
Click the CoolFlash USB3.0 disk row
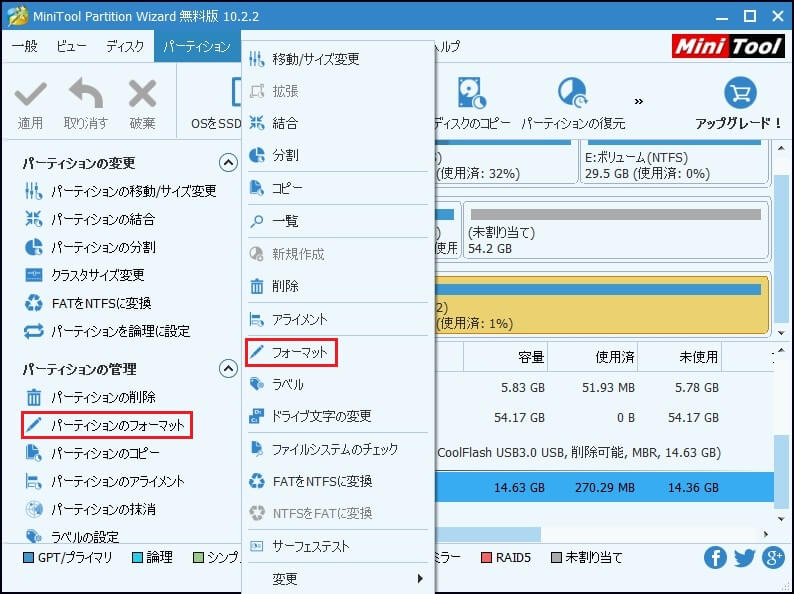pyautogui.click(x=604, y=453)
